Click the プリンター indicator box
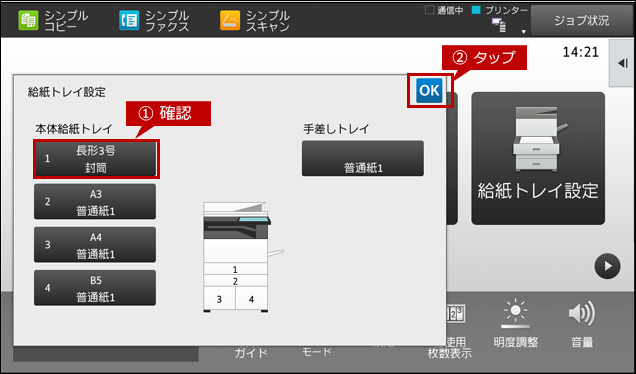Viewport: 636px width, 374px height. click(x=476, y=10)
